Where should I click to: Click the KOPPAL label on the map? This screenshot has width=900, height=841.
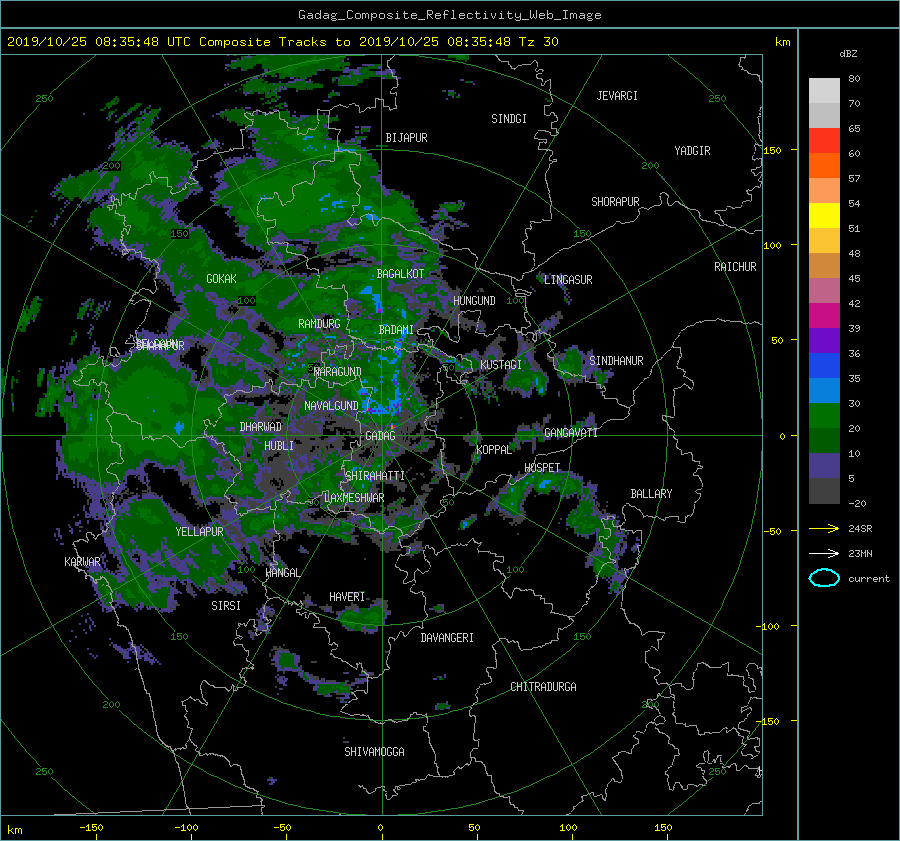[x=494, y=450]
